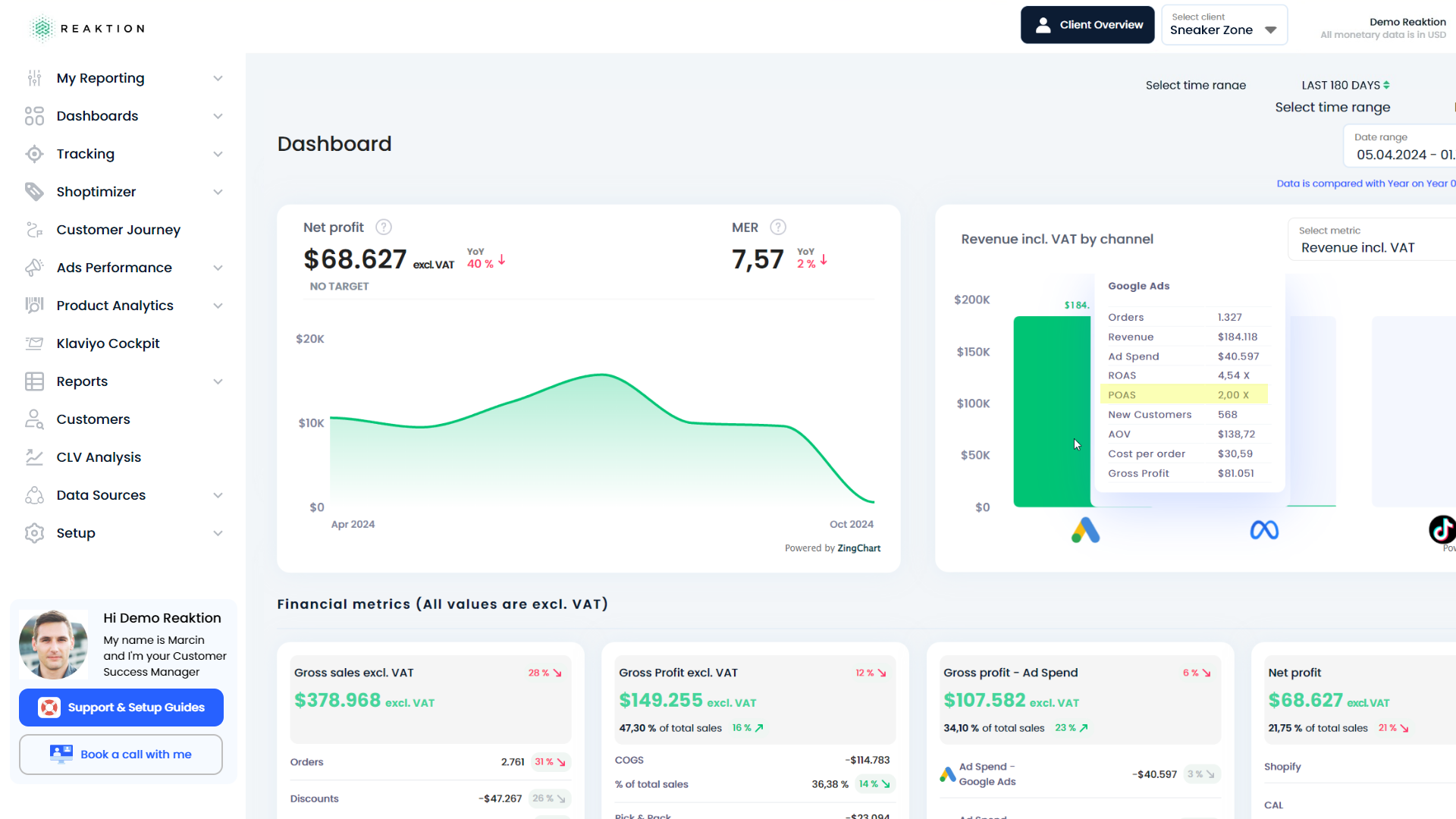This screenshot has height=819, width=1456.
Task: Click the Book a call with me button
Action: pyautogui.click(x=121, y=754)
